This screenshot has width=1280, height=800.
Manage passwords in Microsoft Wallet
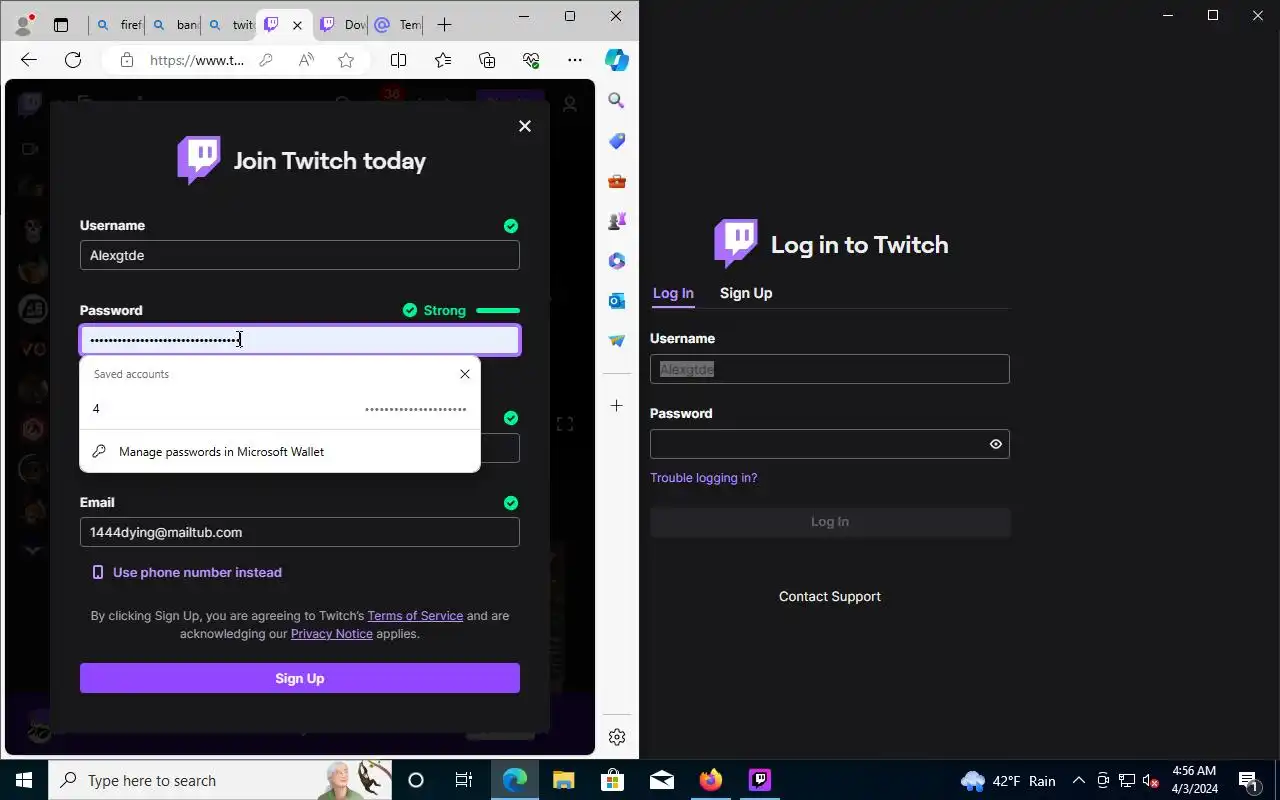tap(280, 452)
